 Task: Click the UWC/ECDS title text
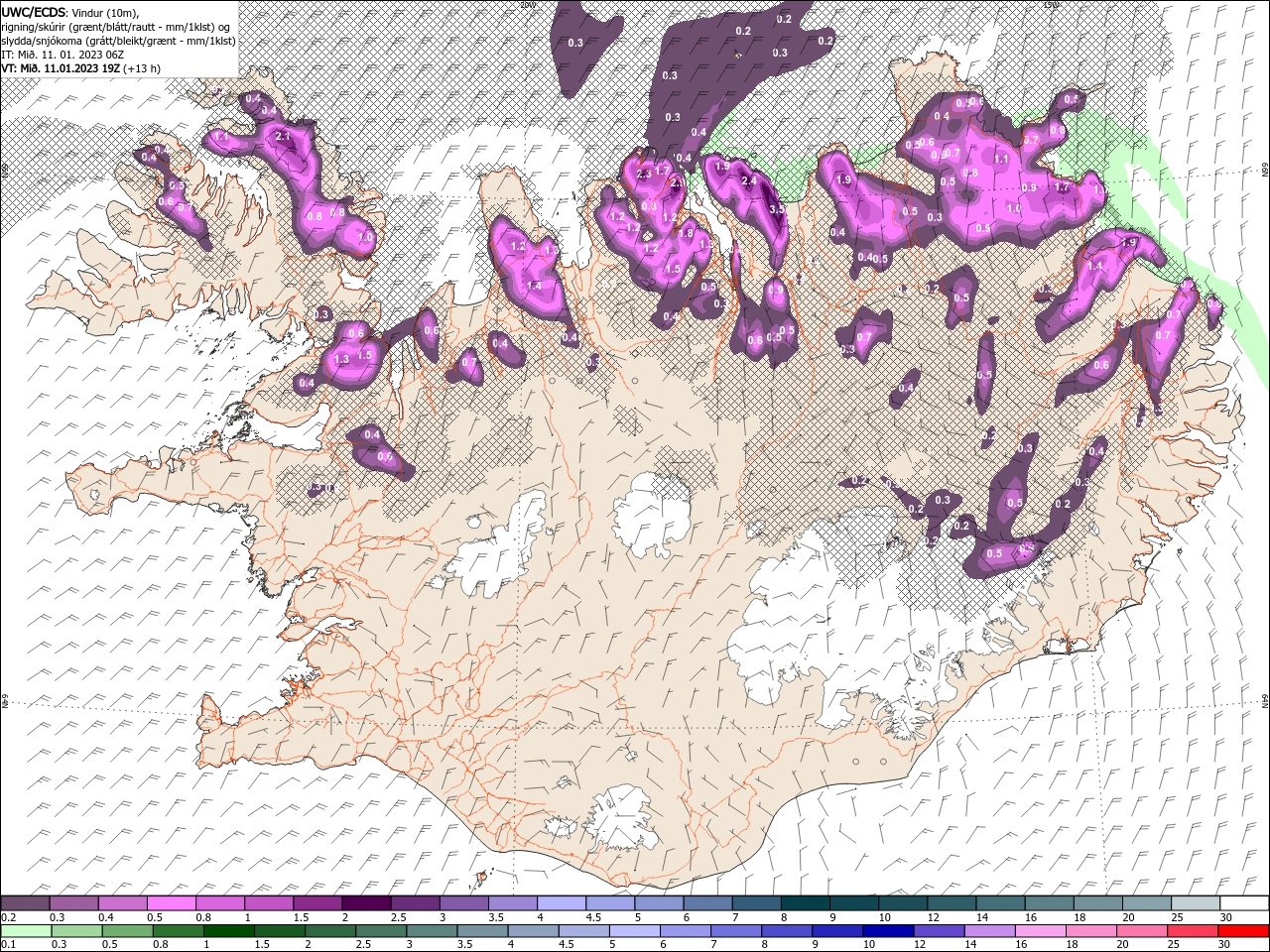coord(34,12)
